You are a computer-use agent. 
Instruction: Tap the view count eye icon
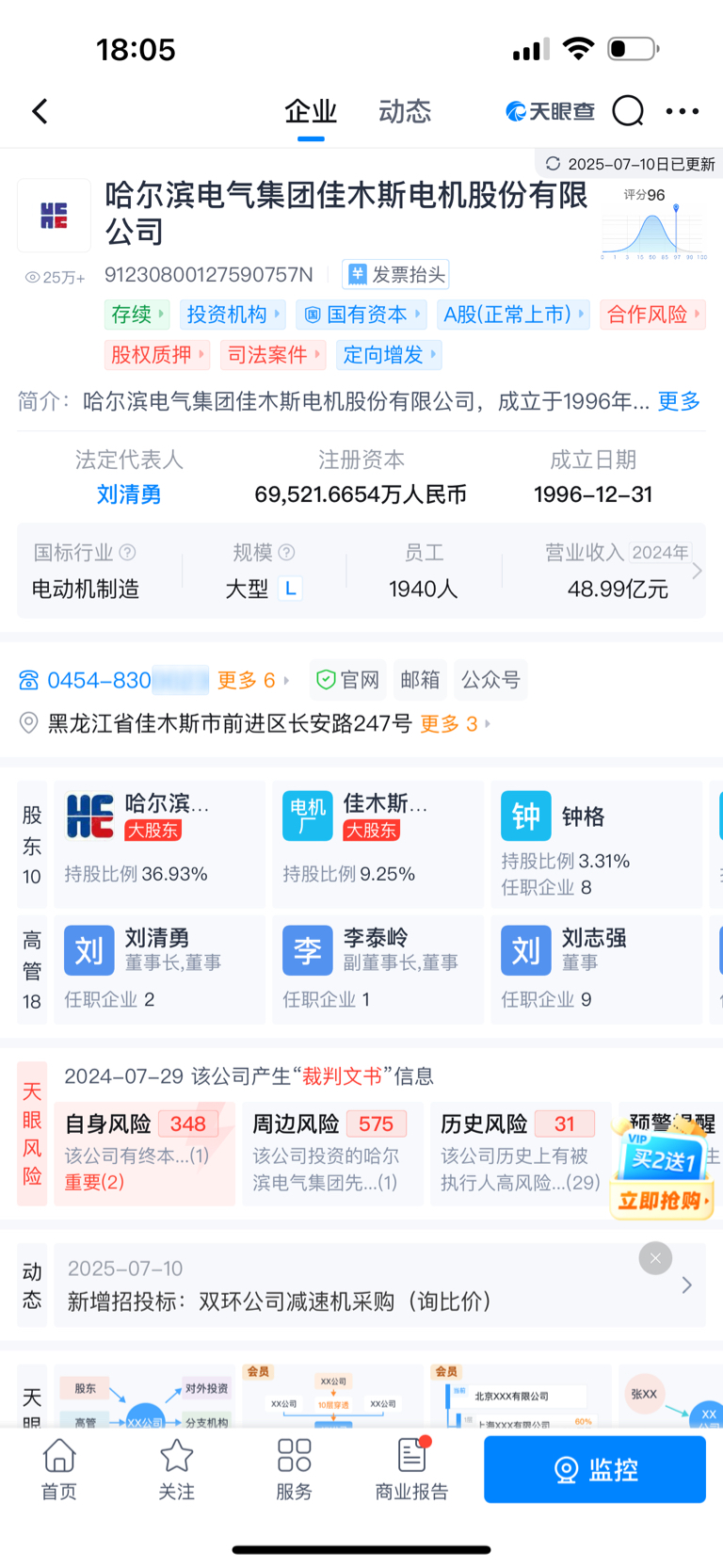click(x=33, y=278)
